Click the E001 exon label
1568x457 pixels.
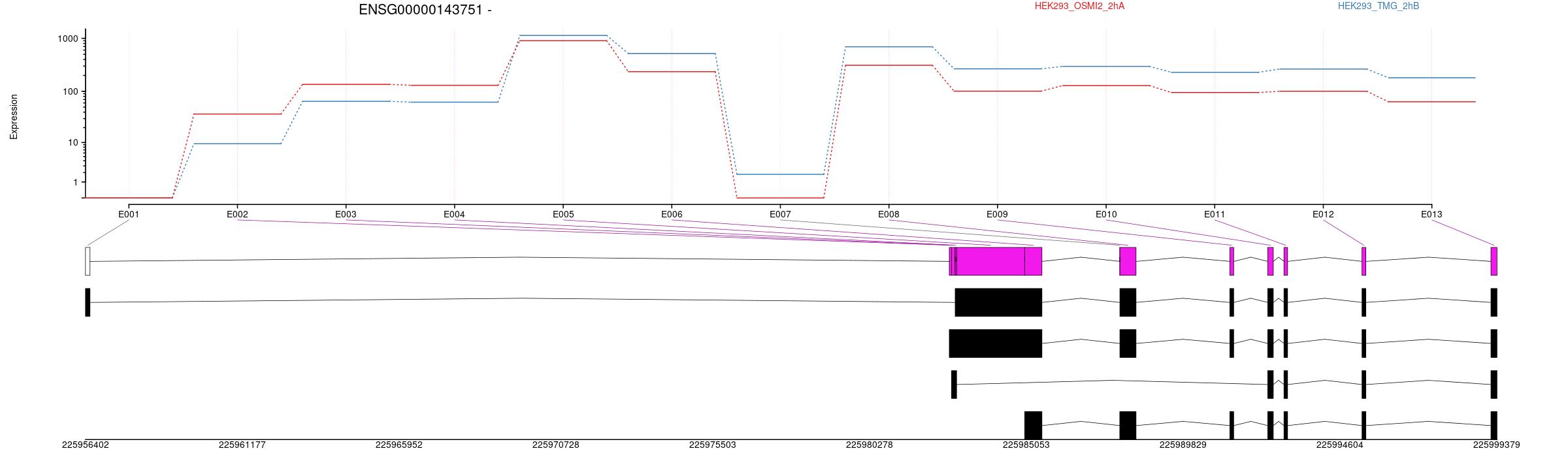tap(129, 214)
